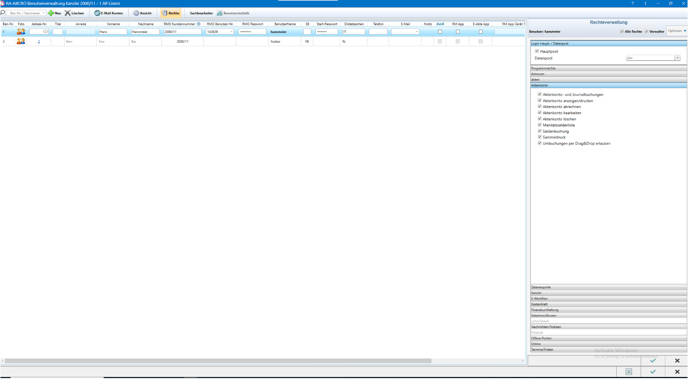Toggle Sammeldruck checkbox
This screenshot has height=379, width=688.
click(539, 137)
